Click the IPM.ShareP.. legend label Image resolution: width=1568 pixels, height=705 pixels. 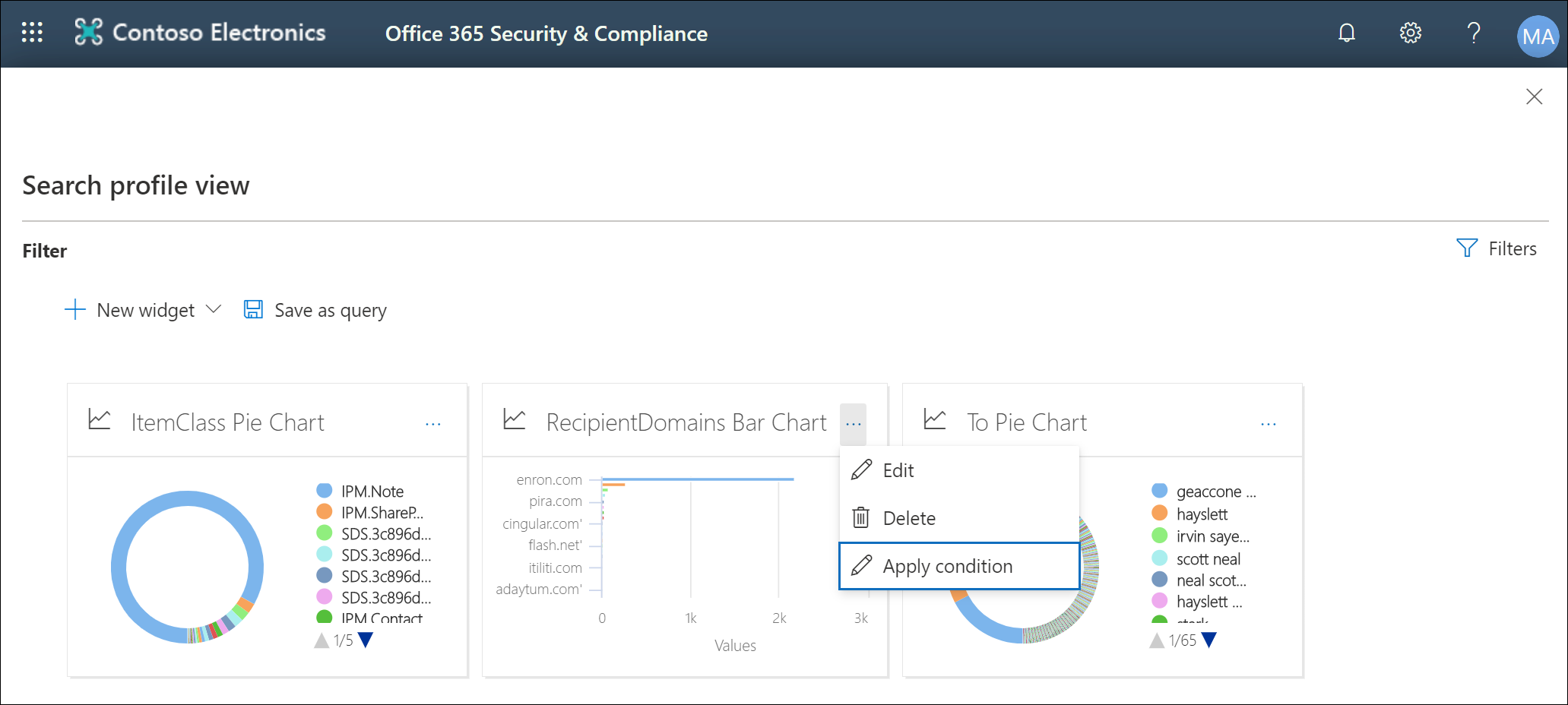click(x=382, y=513)
